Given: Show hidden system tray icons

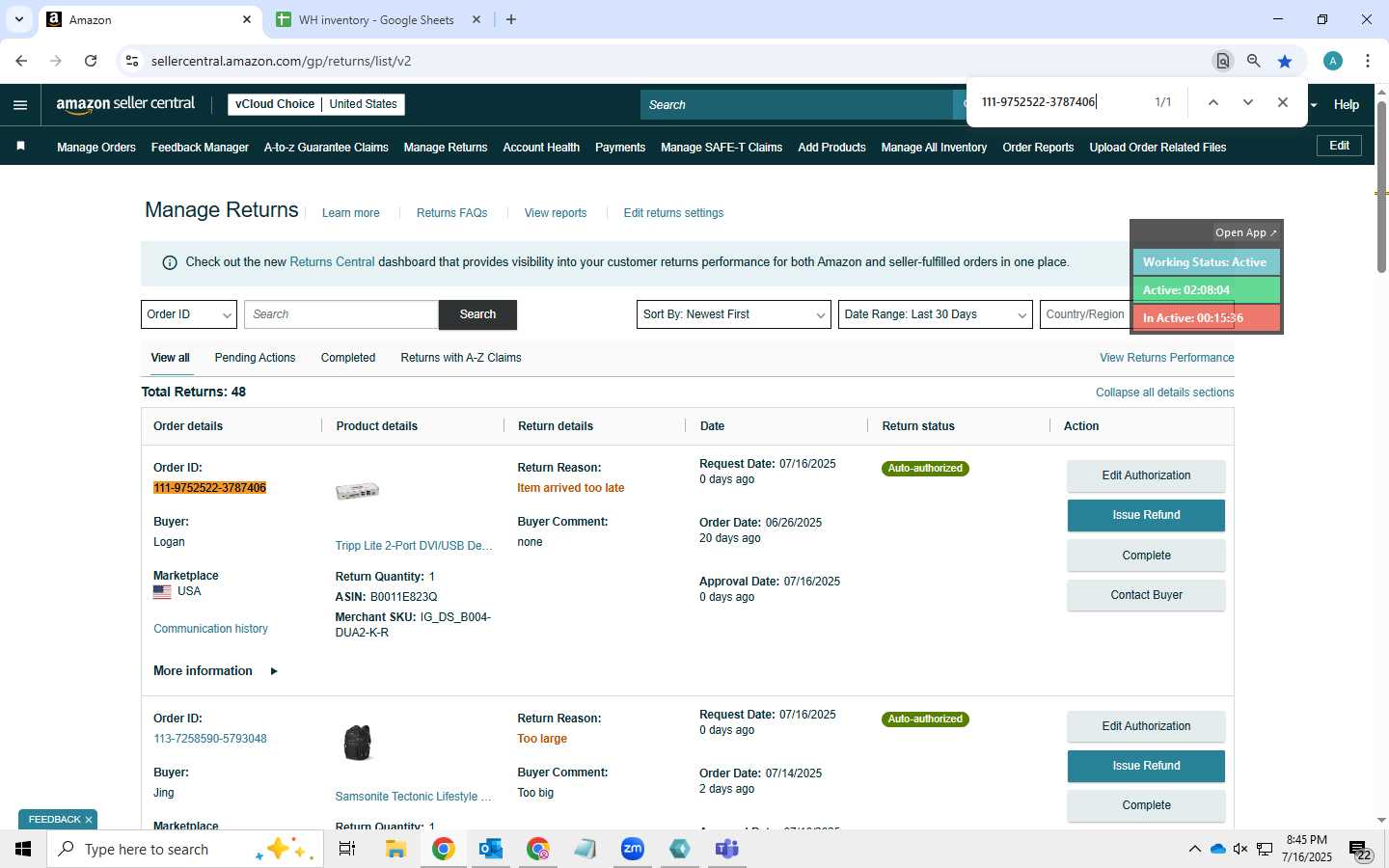Looking at the screenshot, I should [1194, 849].
